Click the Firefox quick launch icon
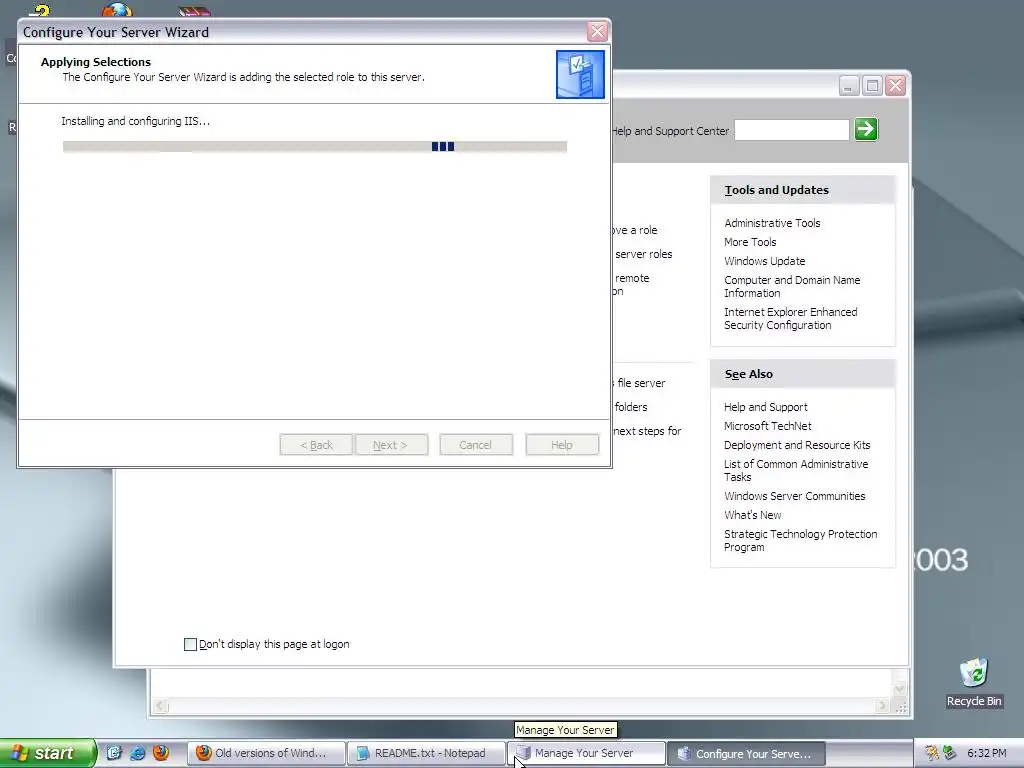This screenshot has width=1024, height=768. point(161,753)
